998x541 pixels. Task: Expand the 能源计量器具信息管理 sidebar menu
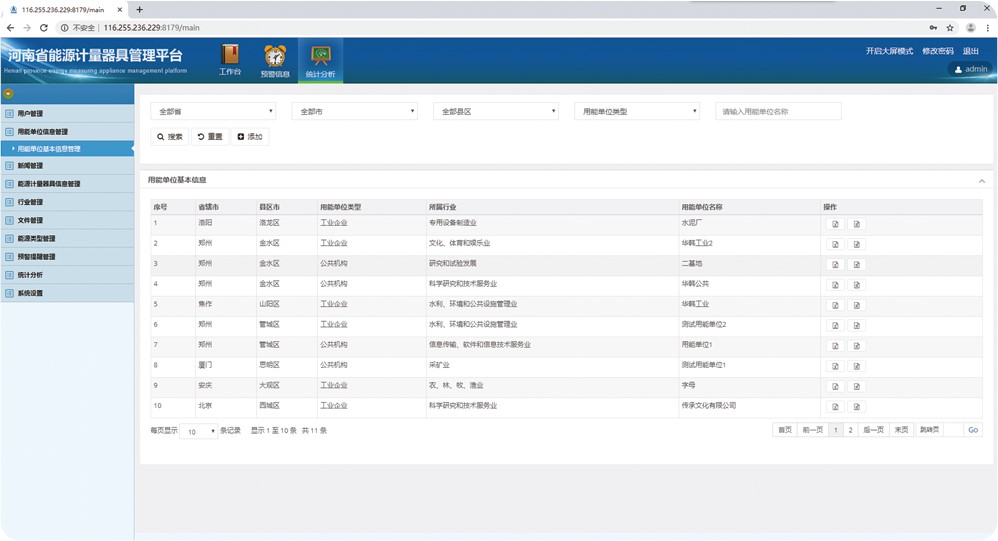pyautogui.click(x=67, y=184)
